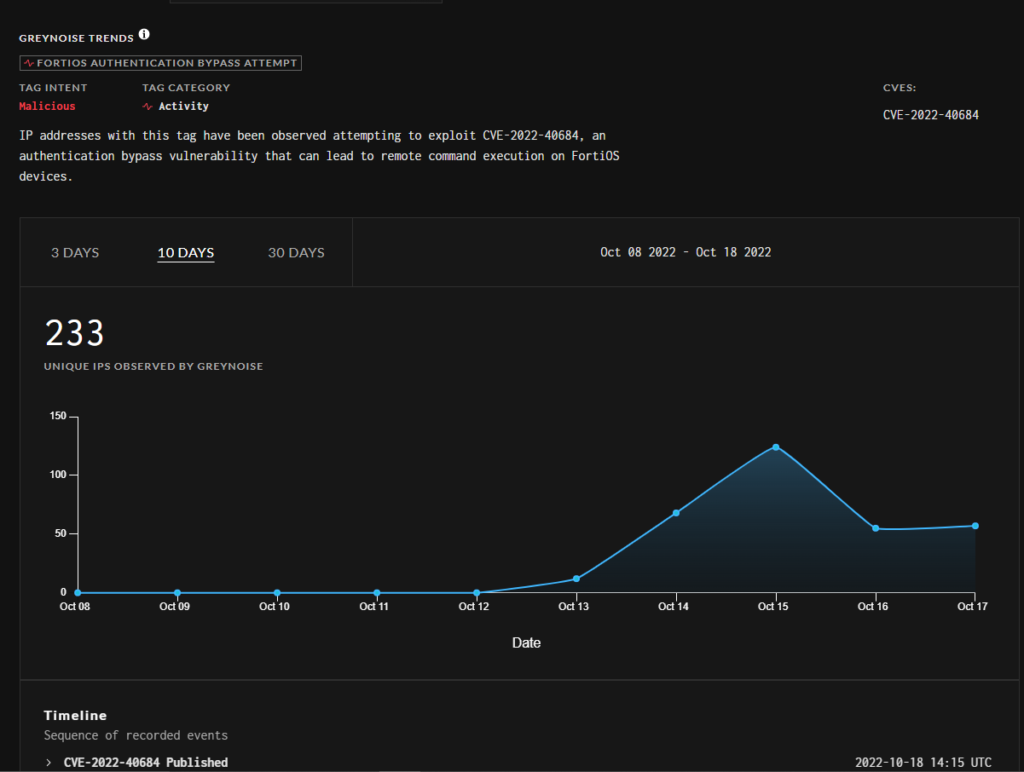1024x772 pixels.
Task: Click the Oct 15 peak data point
Action: pos(776,447)
